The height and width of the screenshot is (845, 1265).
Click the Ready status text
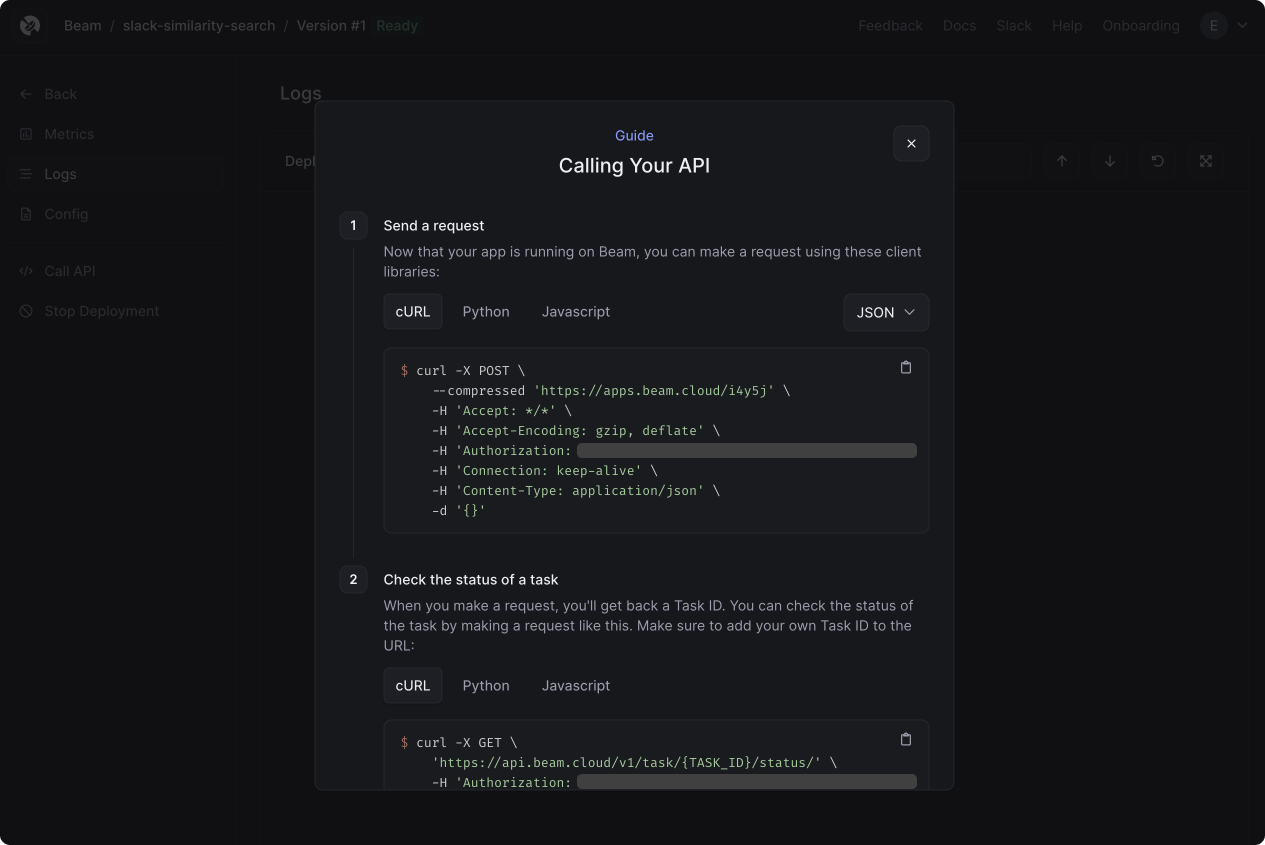(397, 26)
